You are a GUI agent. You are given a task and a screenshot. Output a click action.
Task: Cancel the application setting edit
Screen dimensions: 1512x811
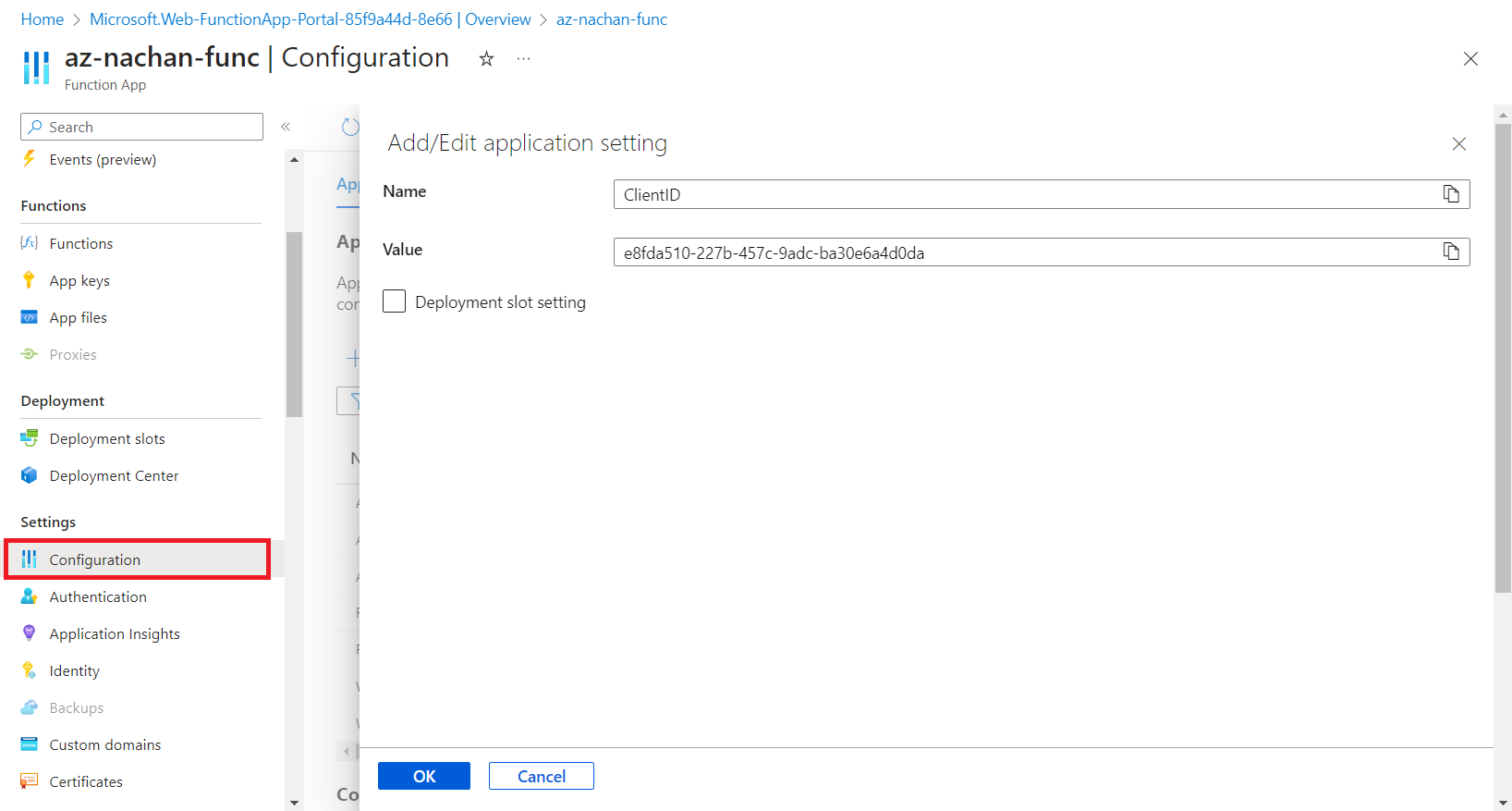coord(541,776)
